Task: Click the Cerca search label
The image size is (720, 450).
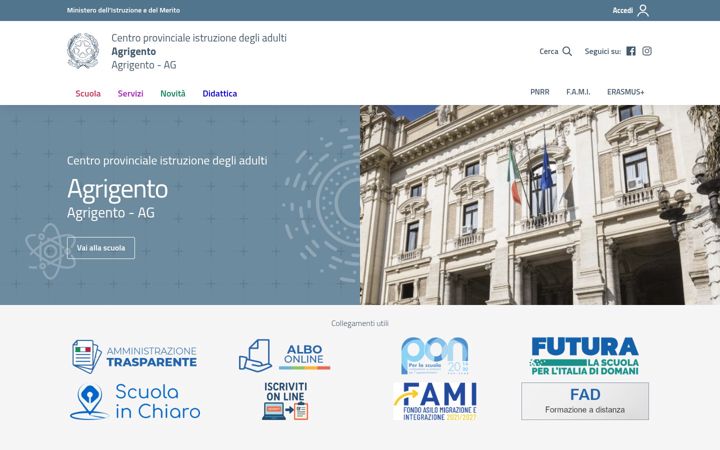Action: pos(549,51)
